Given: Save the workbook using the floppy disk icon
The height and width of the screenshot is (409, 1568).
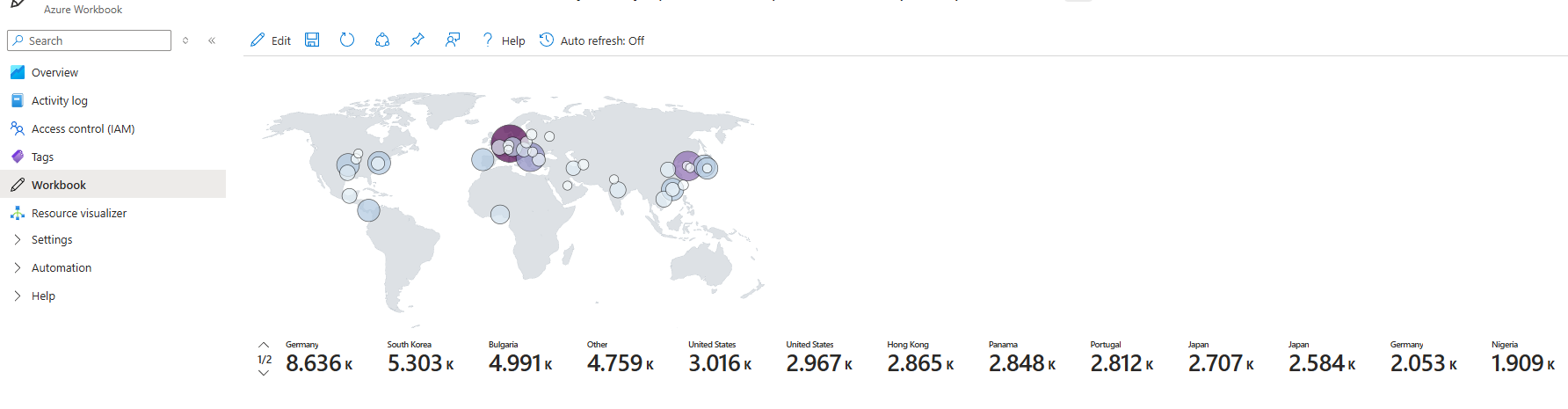Looking at the screenshot, I should pyautogui.click(x=312, y=40).
